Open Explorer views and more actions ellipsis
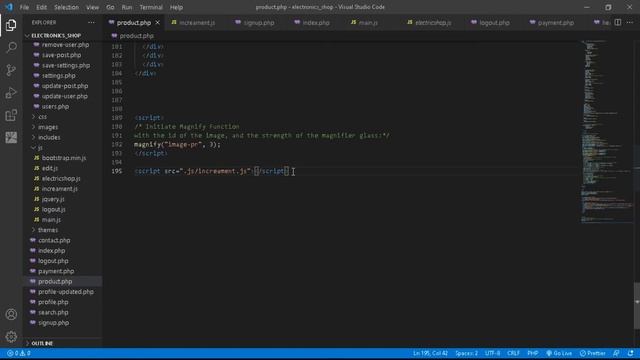Viewport: 640px width, 360px height. 91,22
